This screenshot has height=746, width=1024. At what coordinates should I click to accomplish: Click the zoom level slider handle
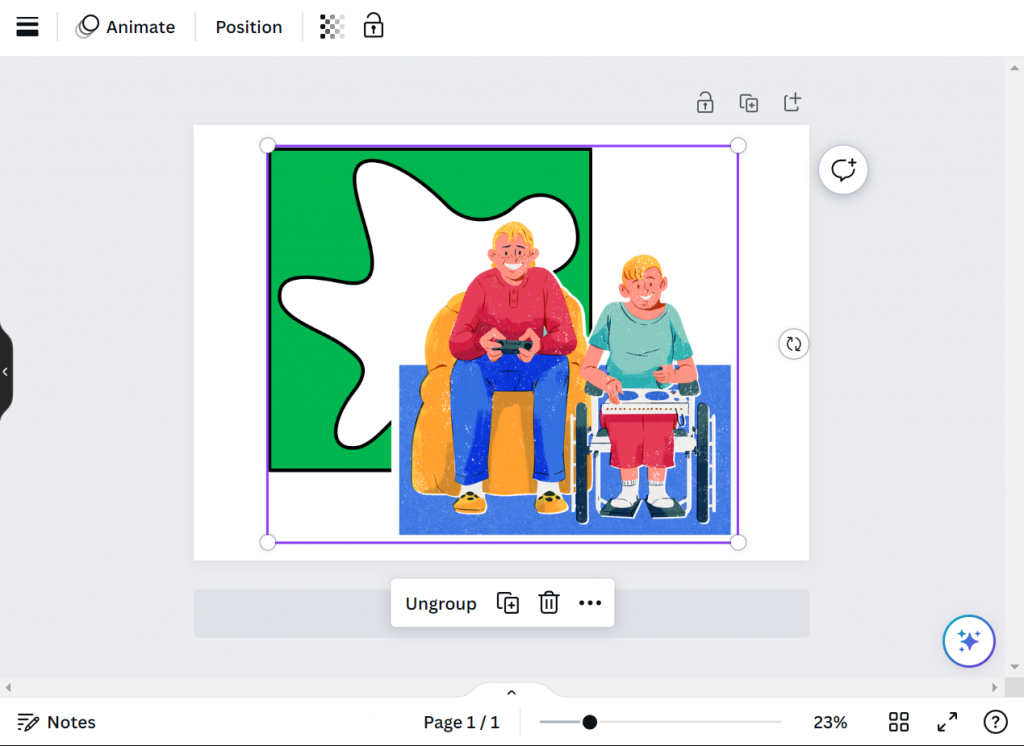point(590,721)
